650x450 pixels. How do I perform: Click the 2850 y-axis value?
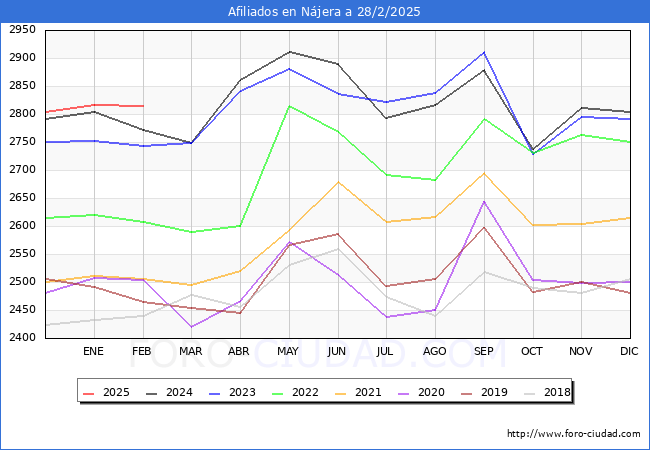pos(22,86)
